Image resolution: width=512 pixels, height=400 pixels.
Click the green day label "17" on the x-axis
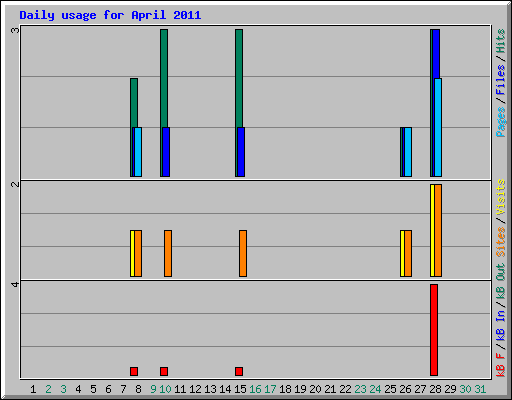[270, 389]
